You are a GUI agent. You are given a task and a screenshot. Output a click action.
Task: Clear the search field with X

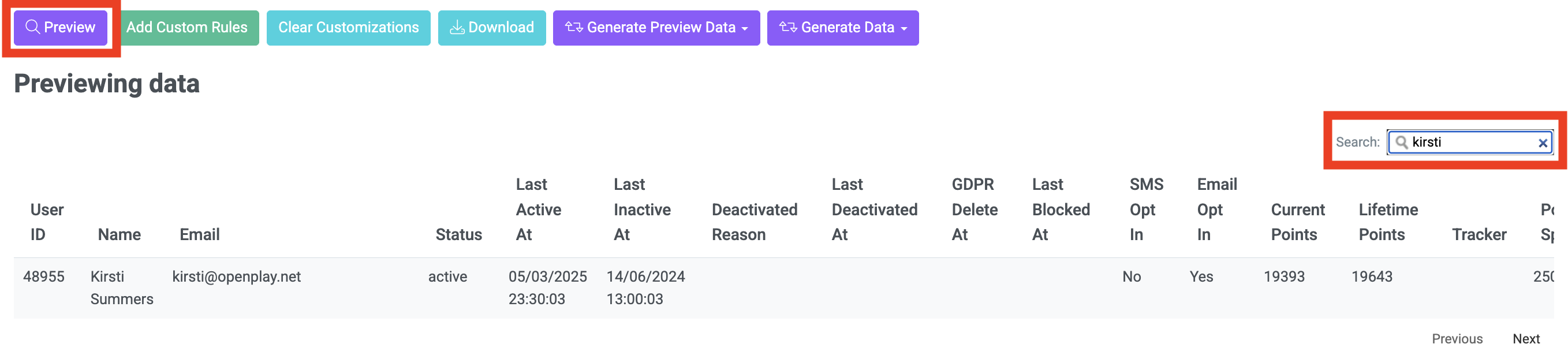point(1543,143)
